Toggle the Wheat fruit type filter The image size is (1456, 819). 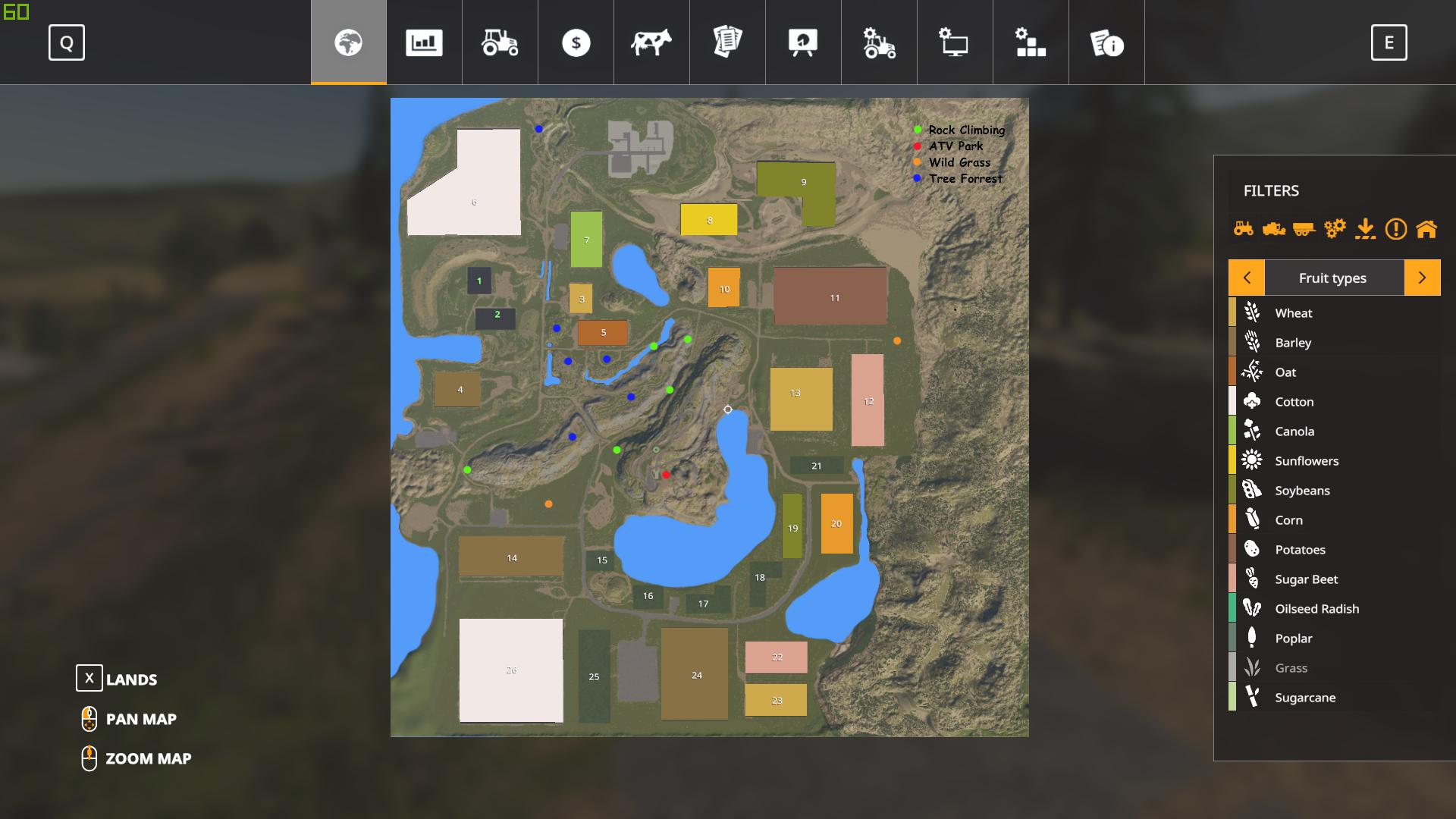coord(1293,313)
